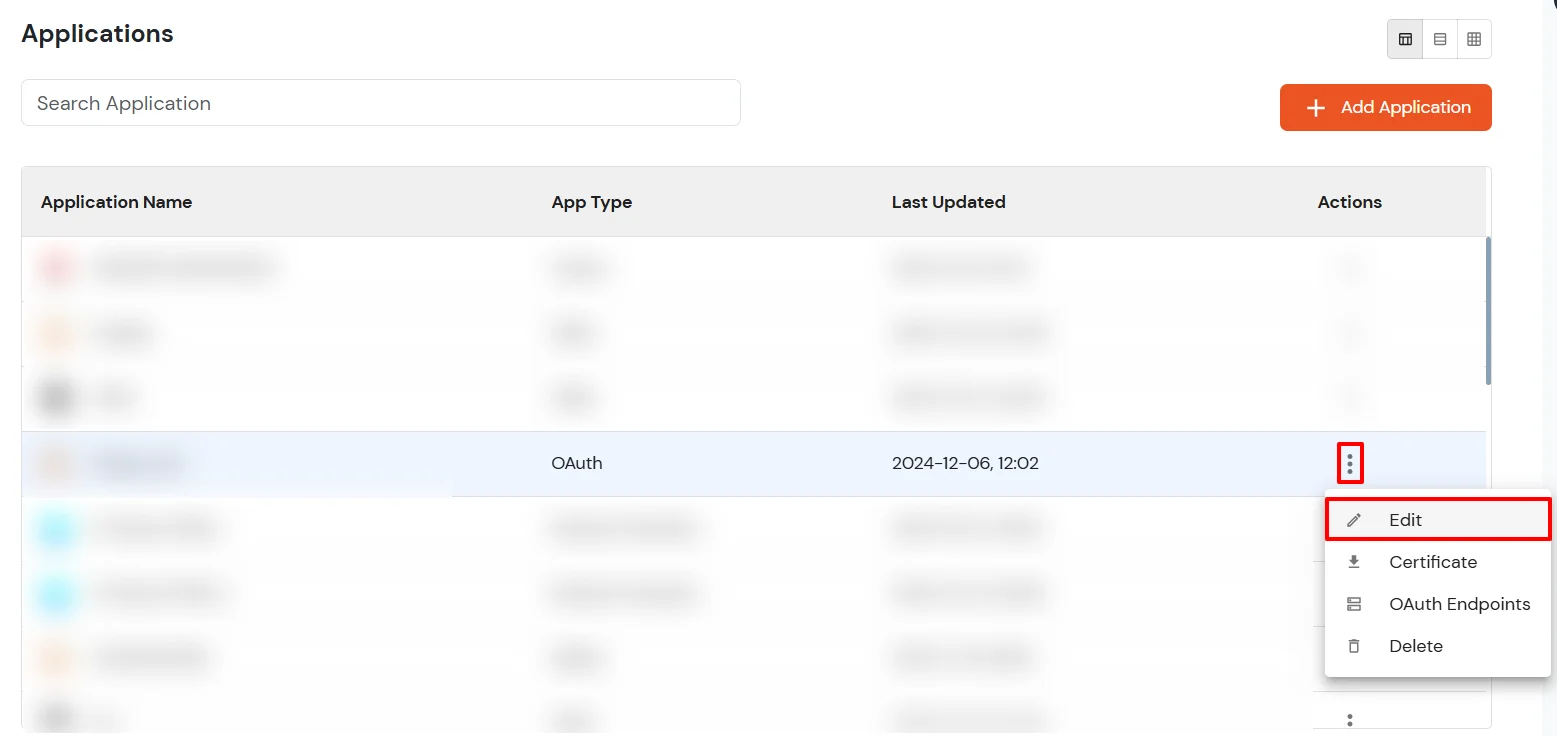
Task: Click the OAuth Endpoints icon
Action: [1355, 603]
